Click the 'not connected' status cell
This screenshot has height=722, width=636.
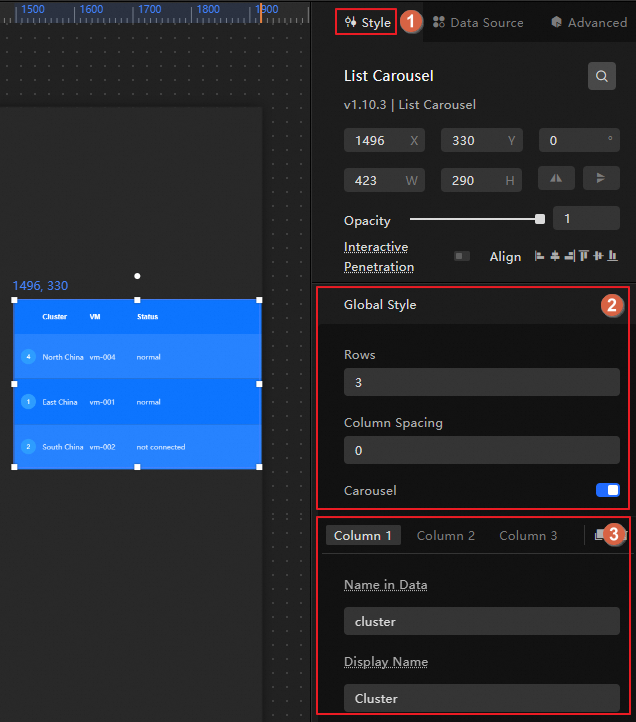[161, 447]
